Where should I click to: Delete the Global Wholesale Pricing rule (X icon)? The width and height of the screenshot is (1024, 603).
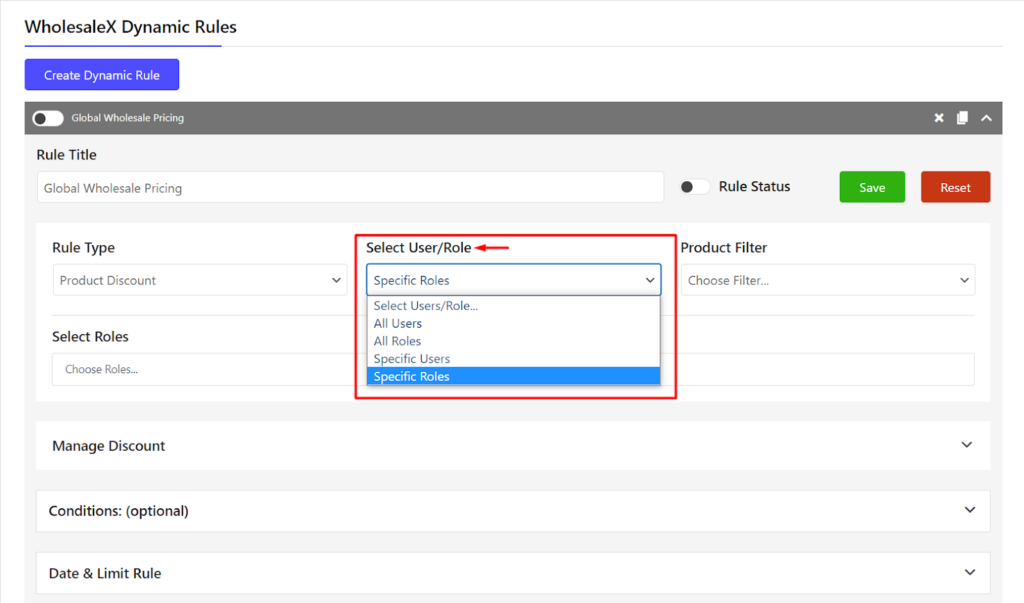tap(938, 118)
